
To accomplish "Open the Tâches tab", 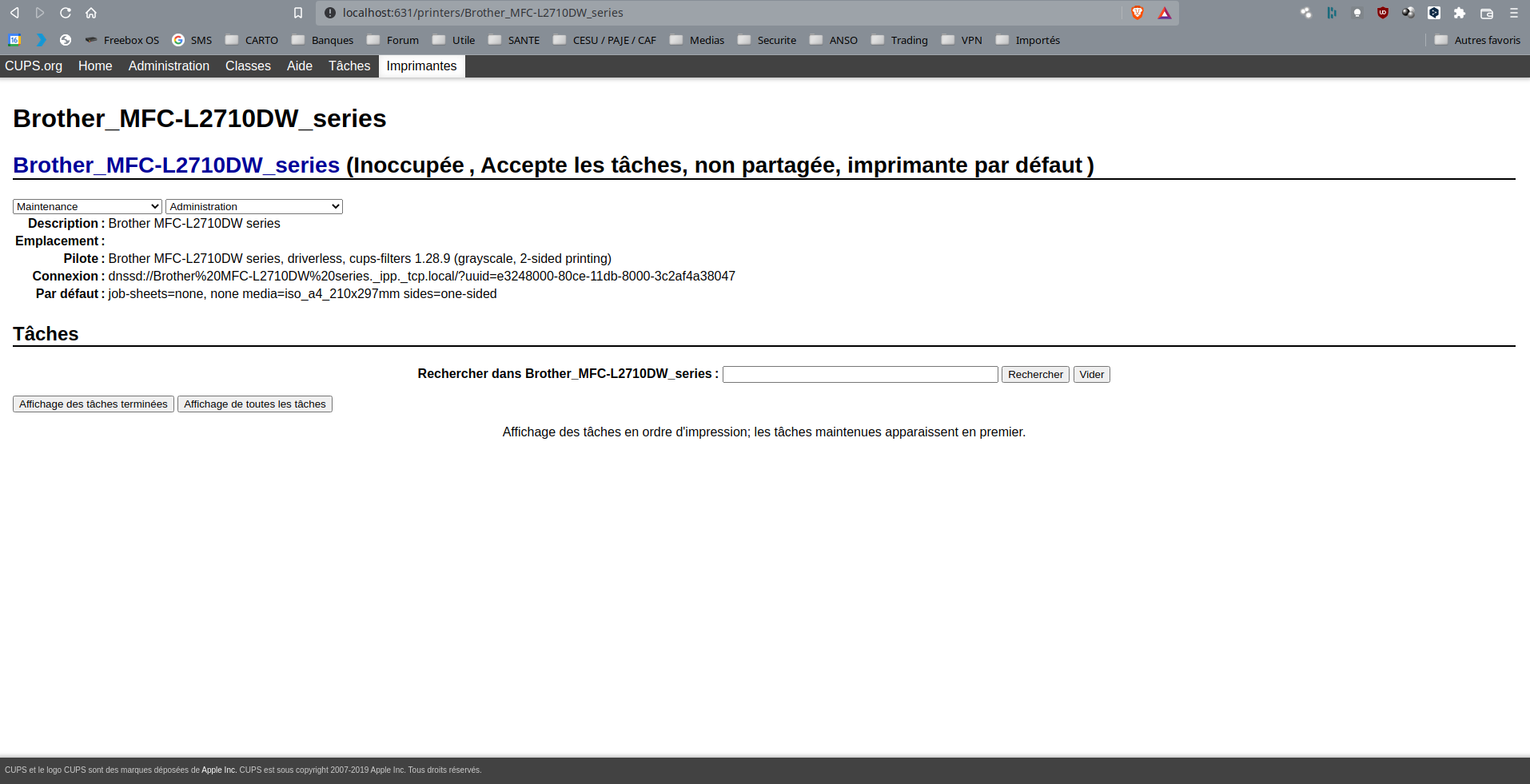I will click(x=349, y=66).
